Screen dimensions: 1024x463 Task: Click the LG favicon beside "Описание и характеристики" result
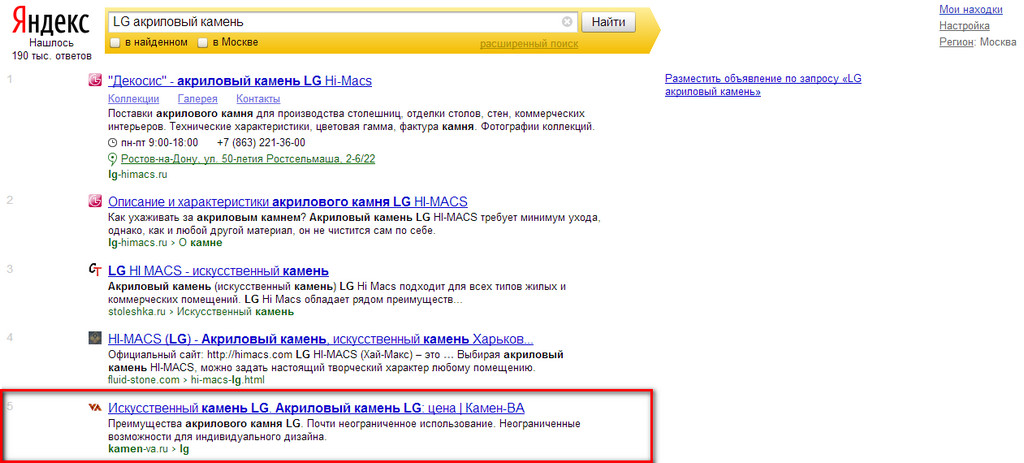pos(95,201)
